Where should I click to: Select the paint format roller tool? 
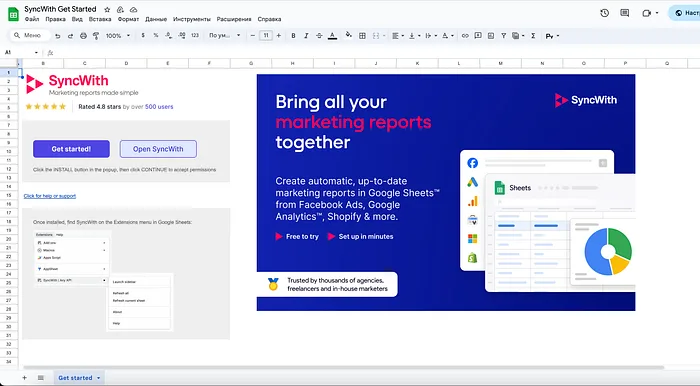(96, 36)
